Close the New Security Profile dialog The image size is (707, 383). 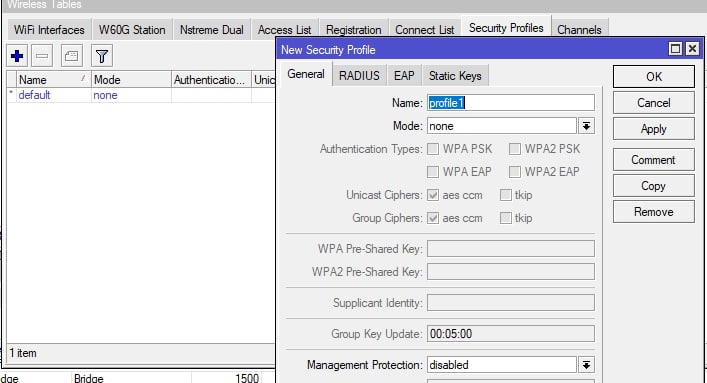coord(692,49)
